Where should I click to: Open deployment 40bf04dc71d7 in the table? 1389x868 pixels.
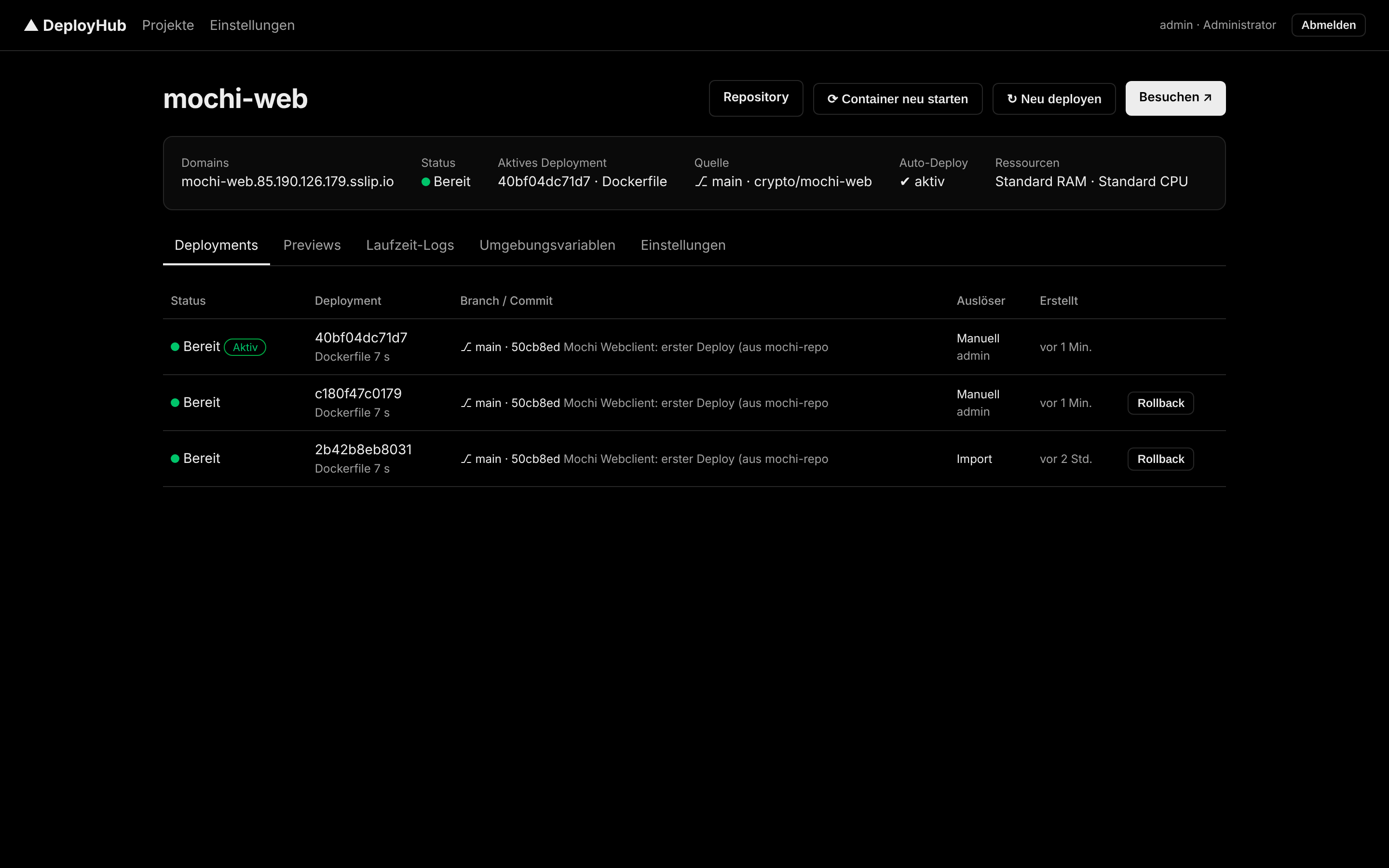(361, 338)
